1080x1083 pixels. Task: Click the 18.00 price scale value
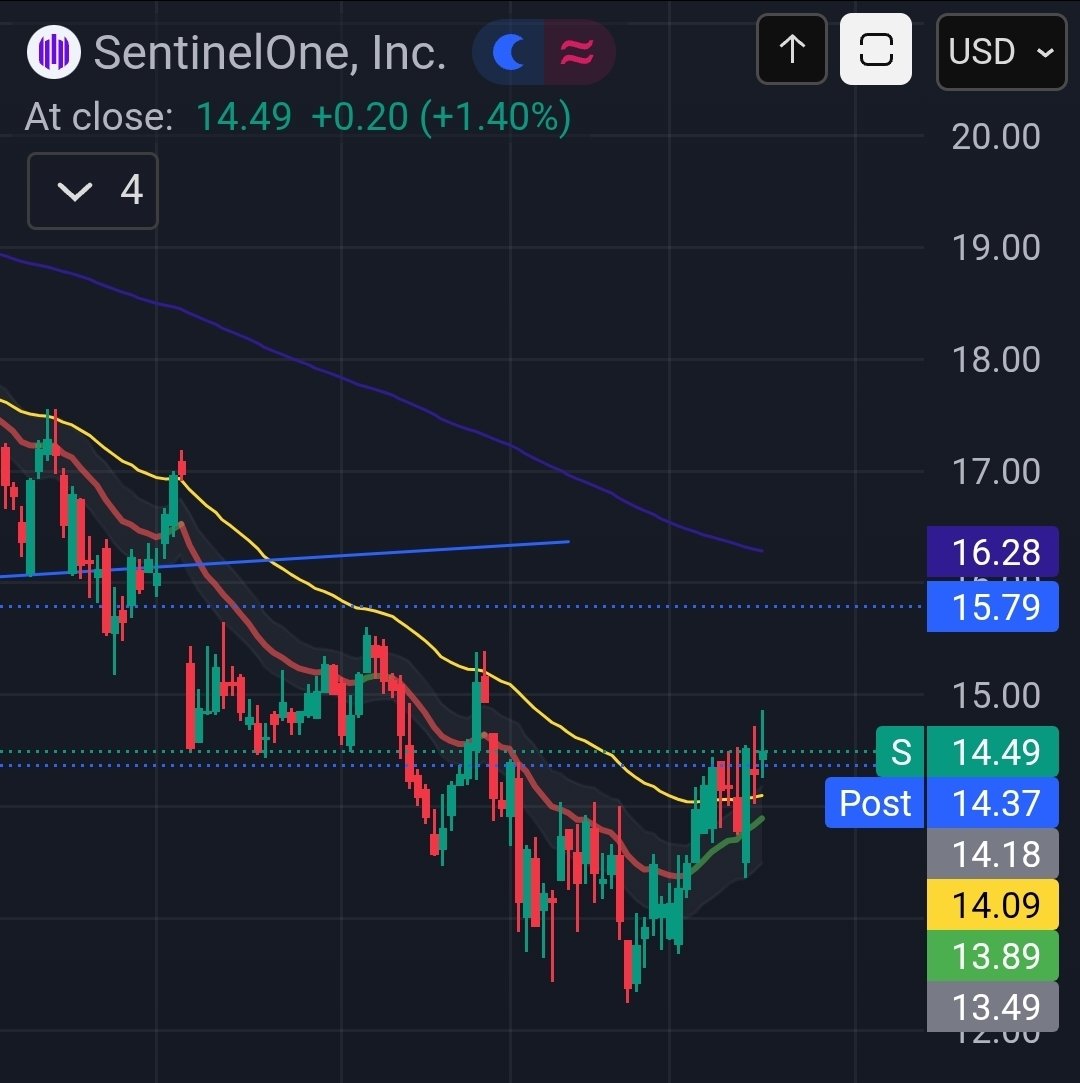996,359
